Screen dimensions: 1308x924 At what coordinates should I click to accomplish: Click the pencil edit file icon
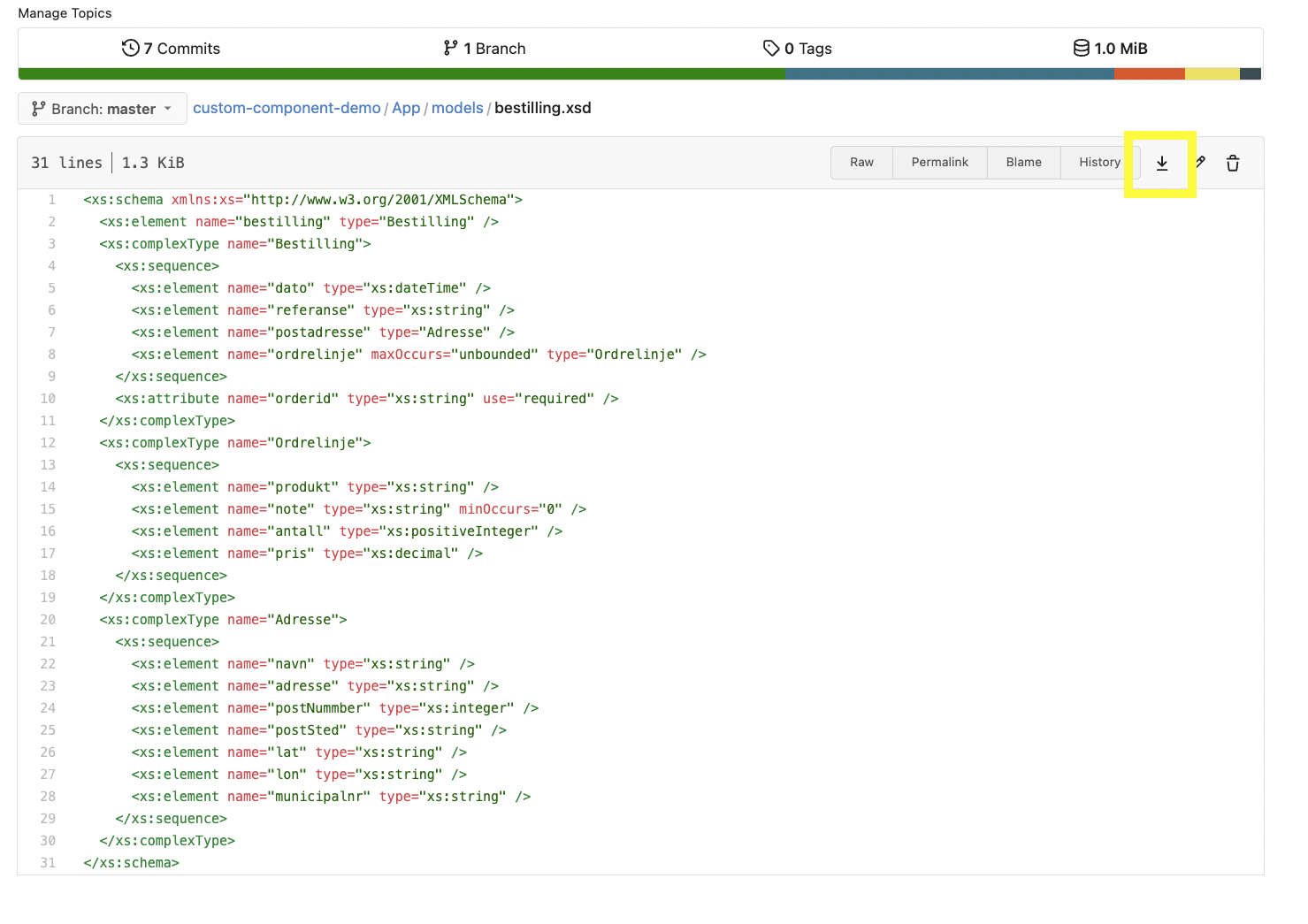coord(1200,163)
